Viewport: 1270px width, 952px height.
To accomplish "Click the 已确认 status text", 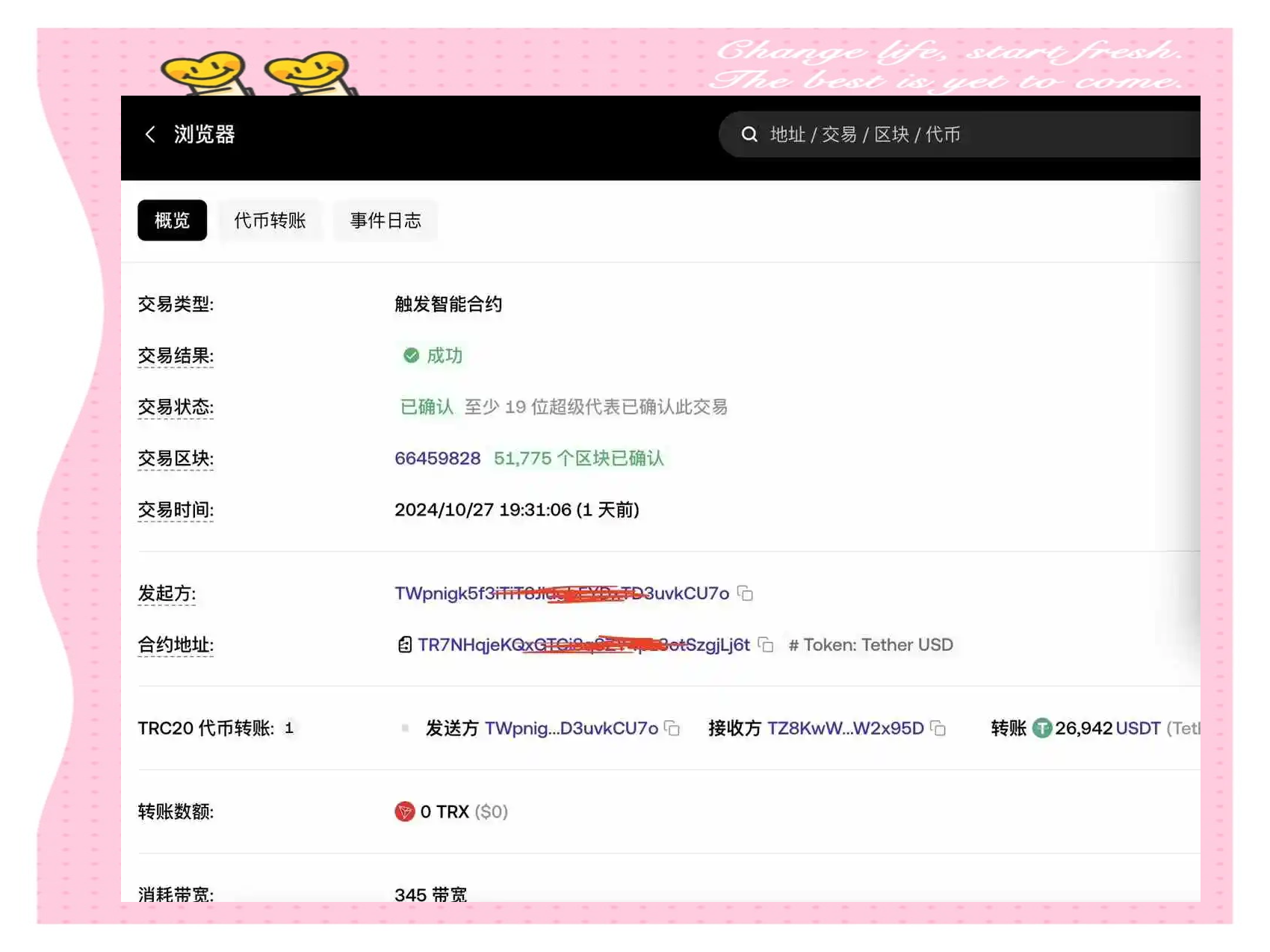I will tap(427, 407).
